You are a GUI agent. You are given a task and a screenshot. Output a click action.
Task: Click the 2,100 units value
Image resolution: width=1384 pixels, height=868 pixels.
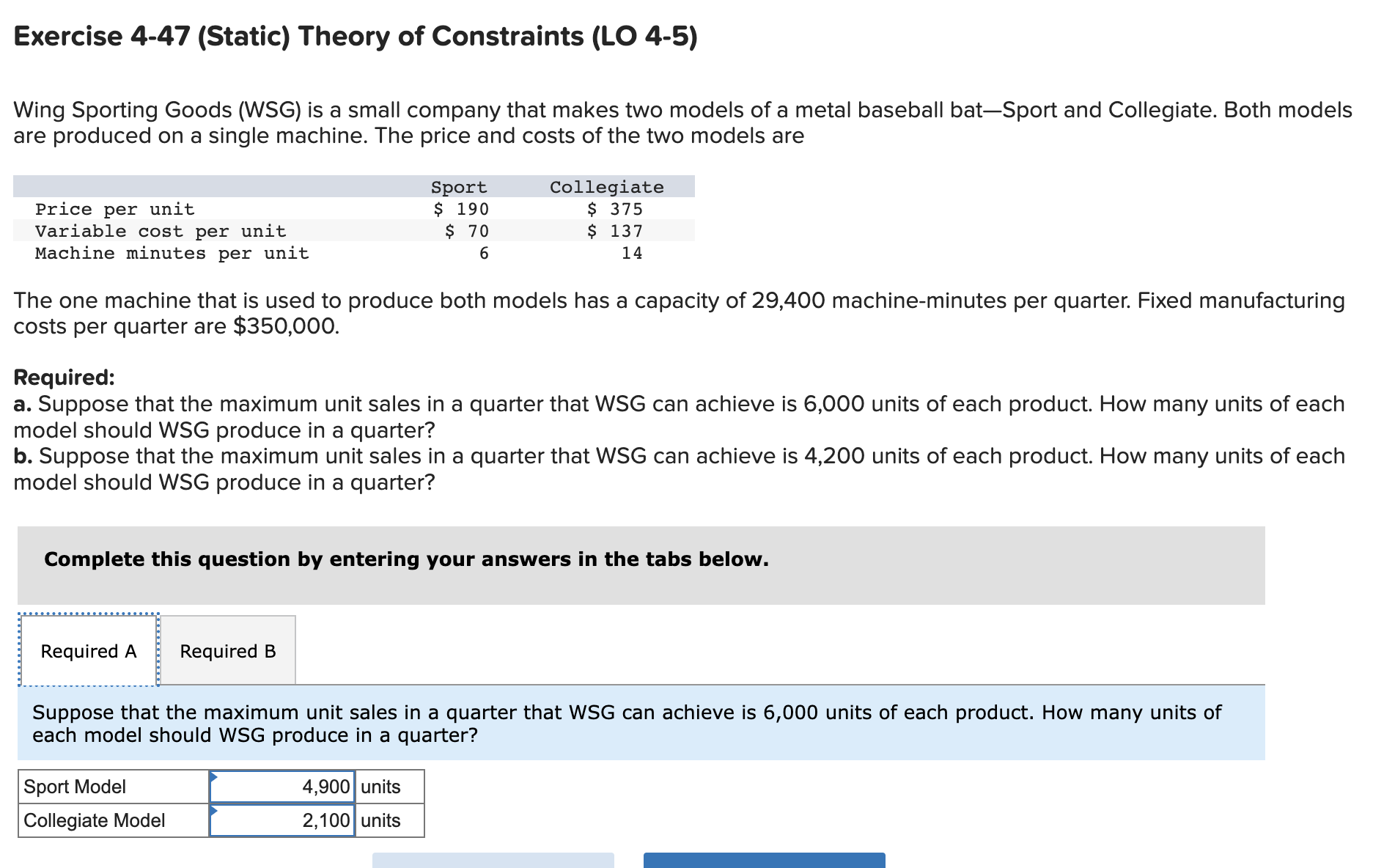325,820
